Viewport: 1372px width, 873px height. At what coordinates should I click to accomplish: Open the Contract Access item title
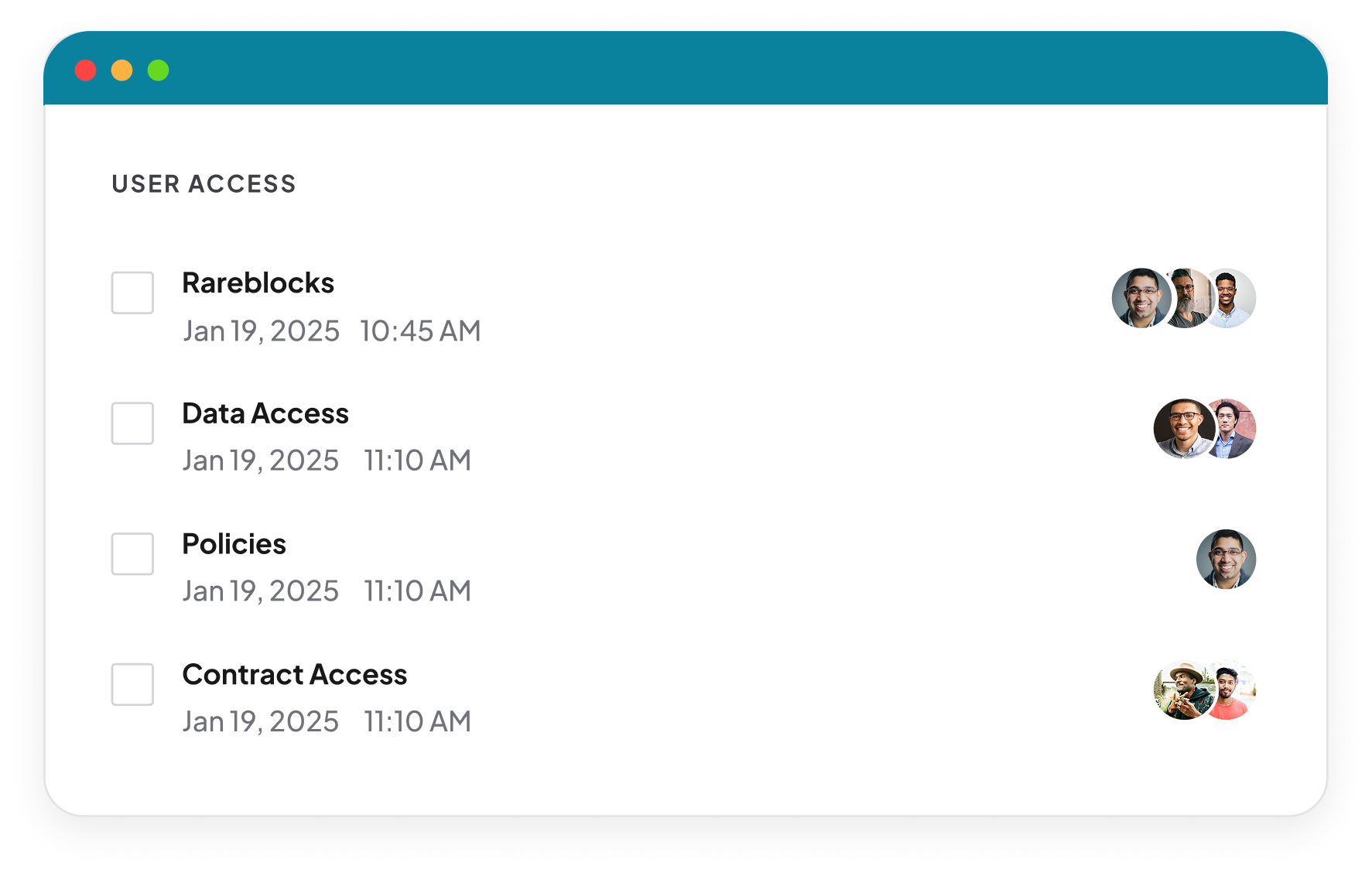294,675
